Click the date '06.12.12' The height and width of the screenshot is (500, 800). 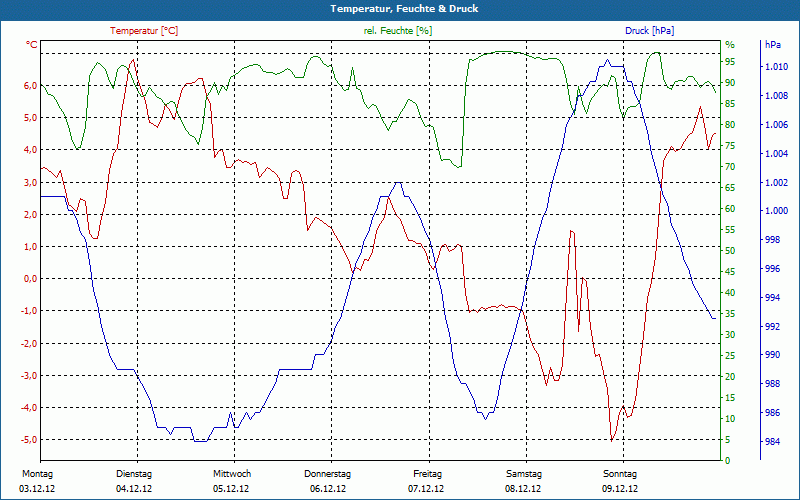click(x=328, y=489)
